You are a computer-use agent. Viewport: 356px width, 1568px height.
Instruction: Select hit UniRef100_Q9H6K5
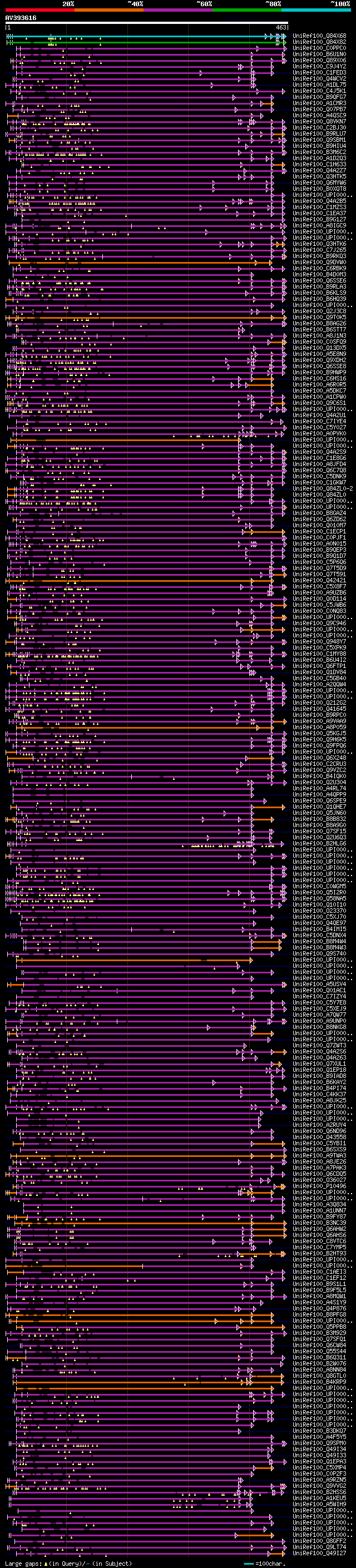coord(319,739)
